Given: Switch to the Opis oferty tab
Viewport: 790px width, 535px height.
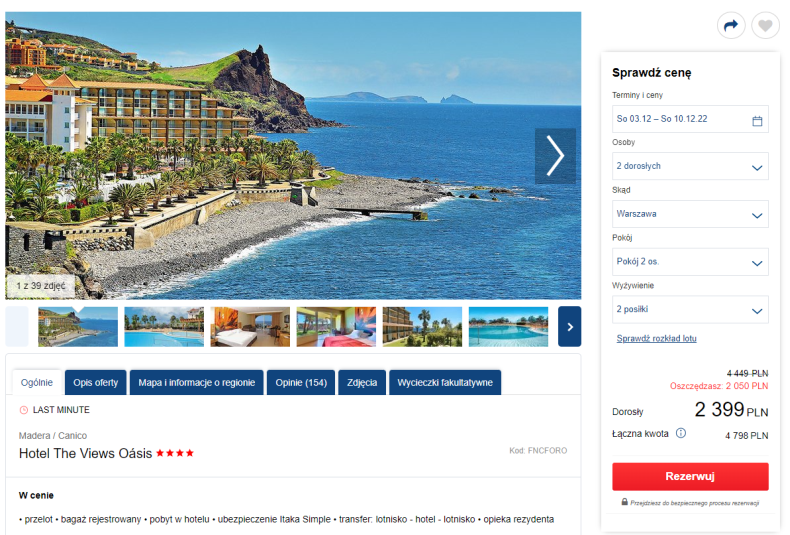Looking at the screenshot, I should 96,382.
